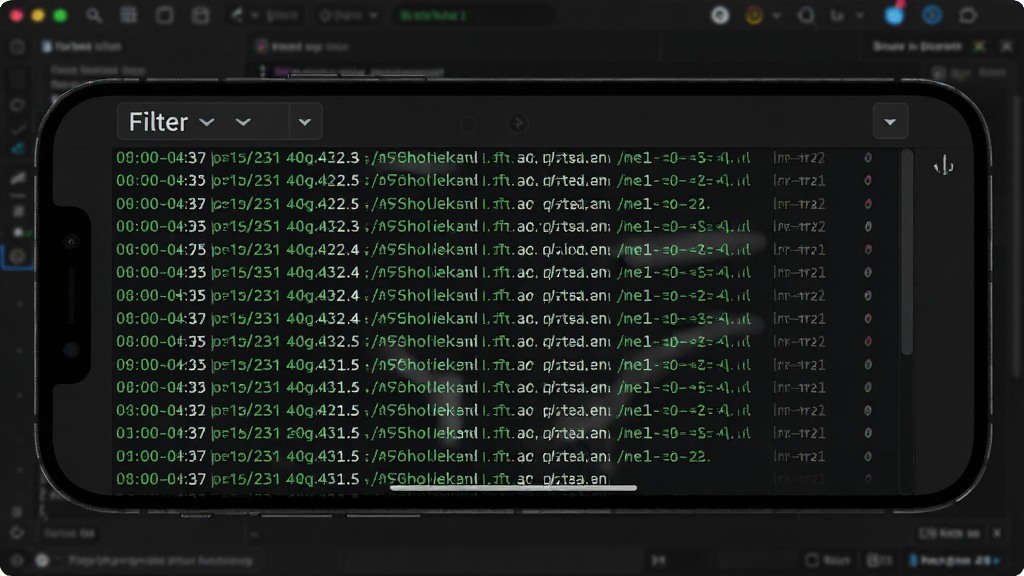Screen dimensions: 1024x576
Task: Click the magnifier search icon in the top toolbar
Action: 94,16
